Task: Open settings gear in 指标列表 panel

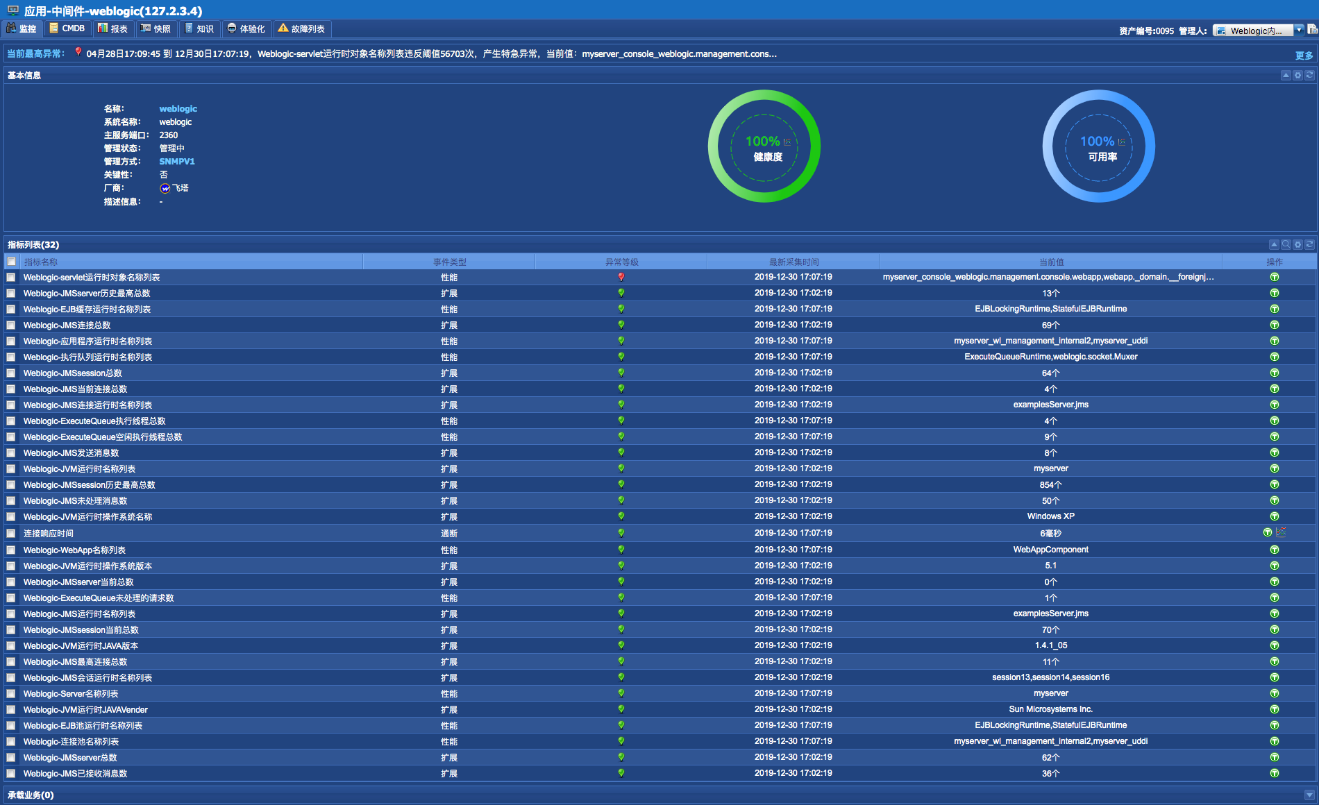Action: pyautogui.click(x=1298, y=245)
